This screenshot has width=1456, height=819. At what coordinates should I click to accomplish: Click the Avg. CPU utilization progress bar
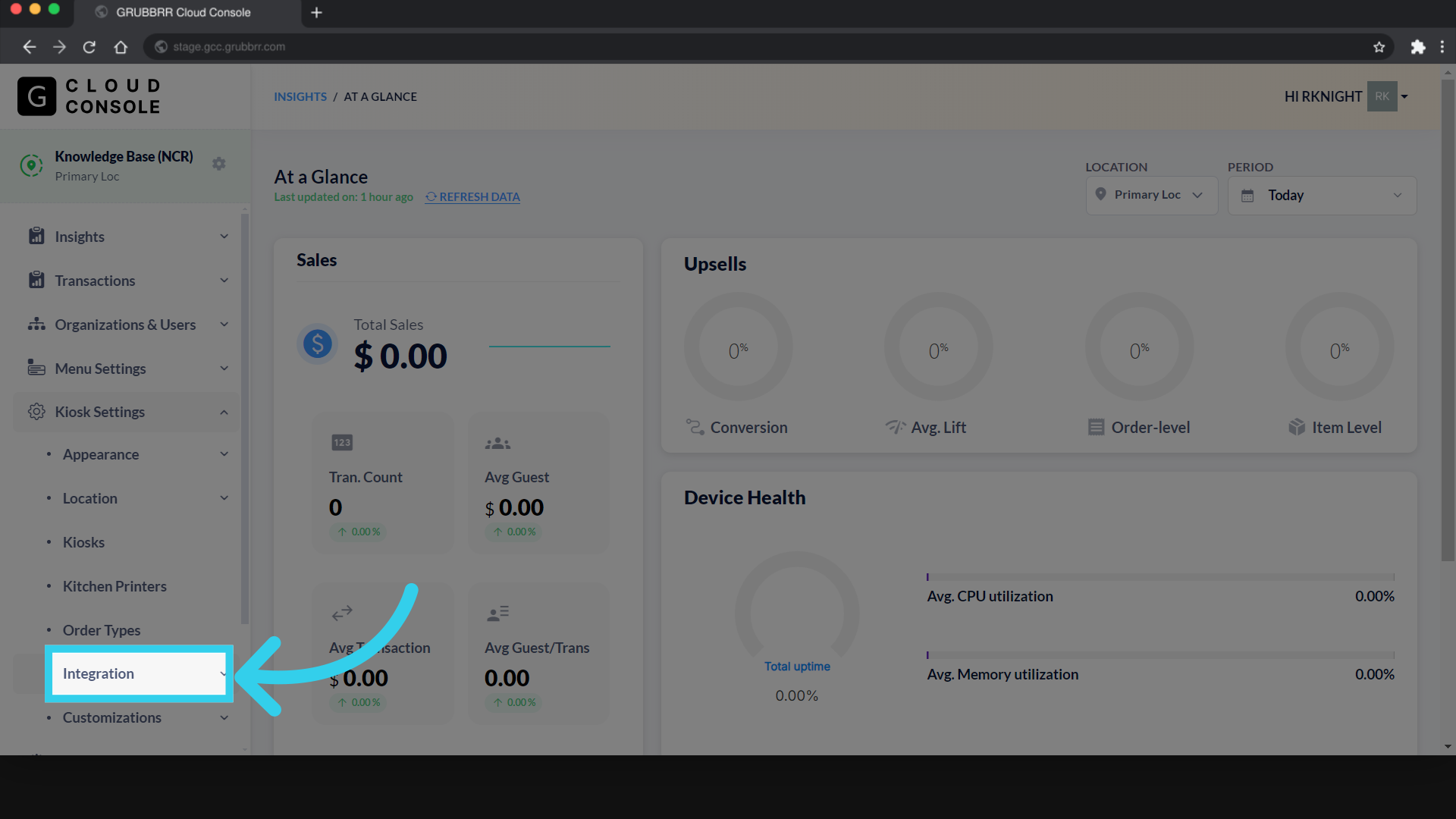tap(1160, 576)
